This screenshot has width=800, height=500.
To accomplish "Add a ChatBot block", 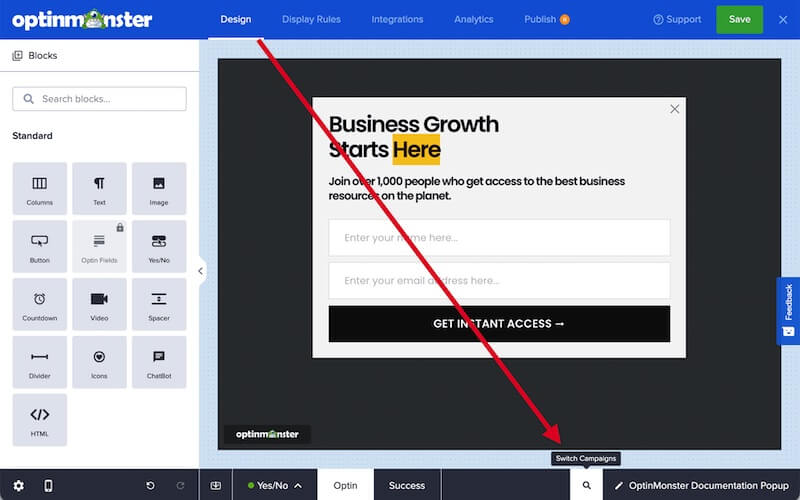I will [159, 362].
